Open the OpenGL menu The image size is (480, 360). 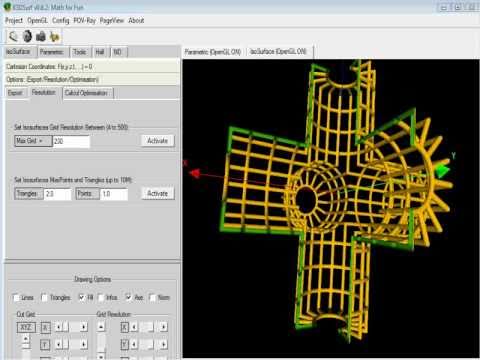[x=37, y=21]
